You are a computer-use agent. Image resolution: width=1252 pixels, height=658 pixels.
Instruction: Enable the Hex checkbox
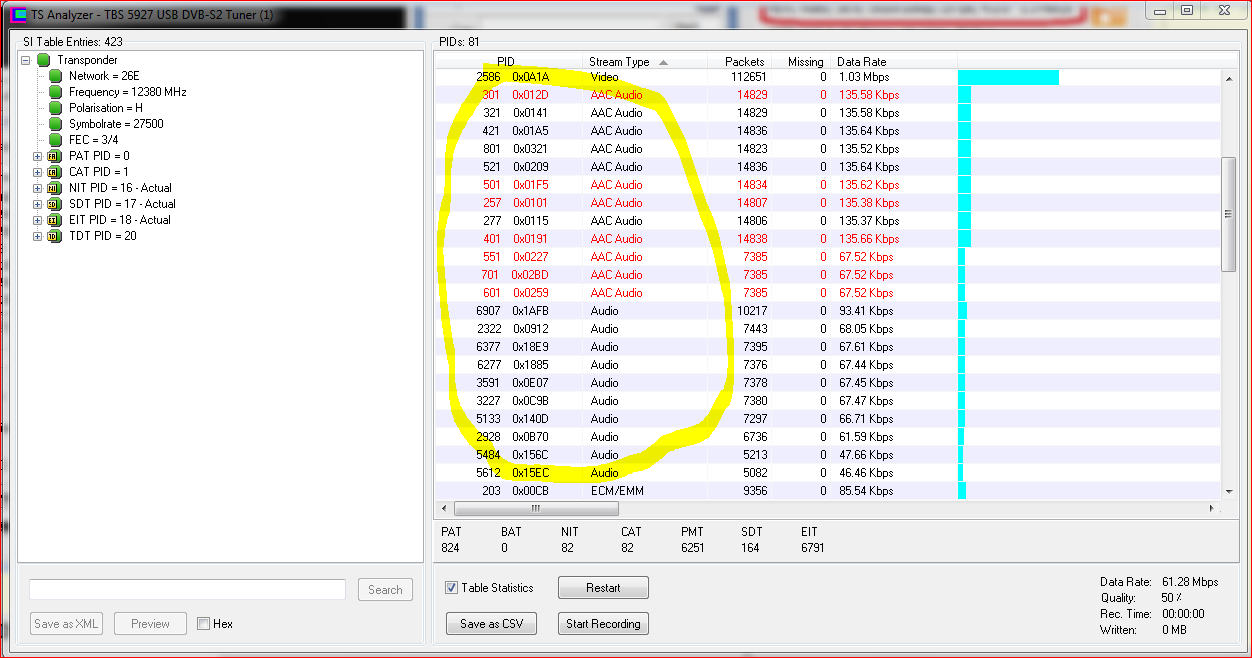click(x=204, y=624)
